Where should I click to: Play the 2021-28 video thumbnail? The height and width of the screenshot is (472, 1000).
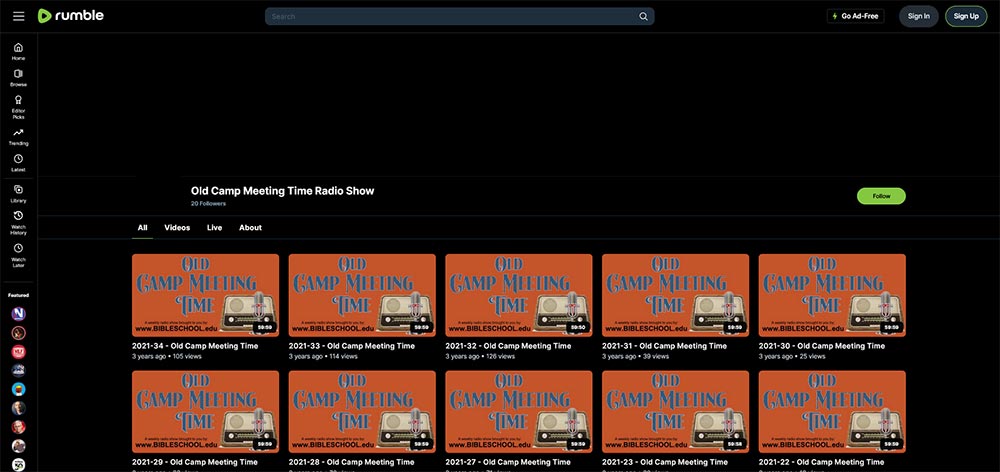[x=362, y=411]
